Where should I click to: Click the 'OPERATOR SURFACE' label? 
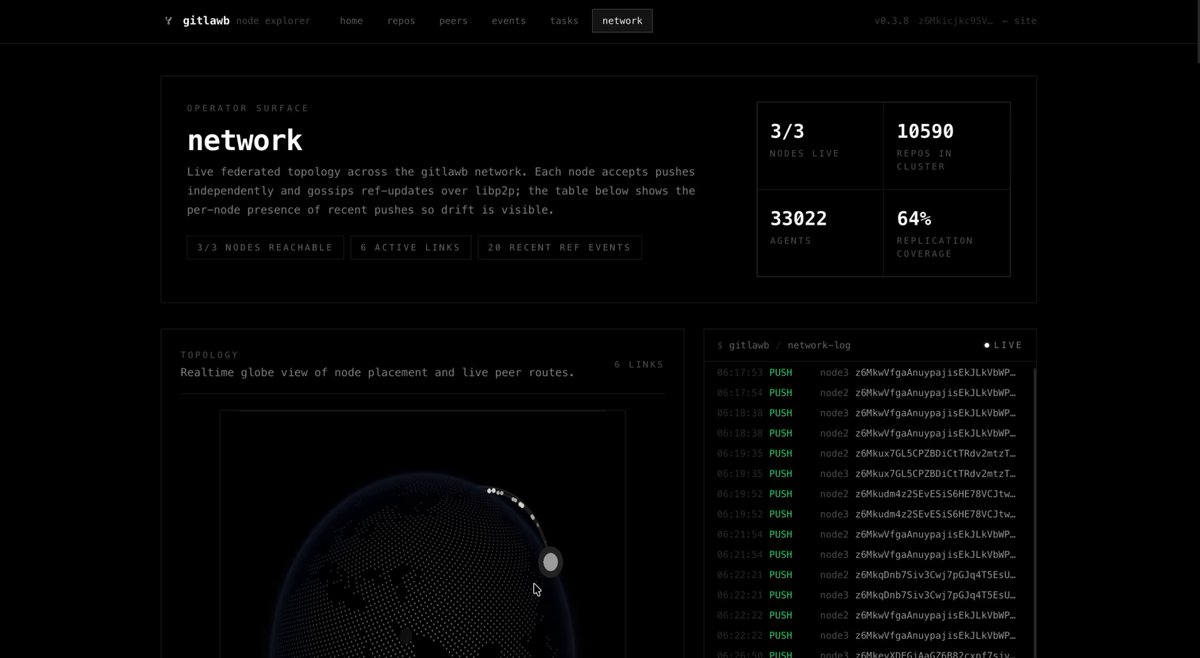248,108
